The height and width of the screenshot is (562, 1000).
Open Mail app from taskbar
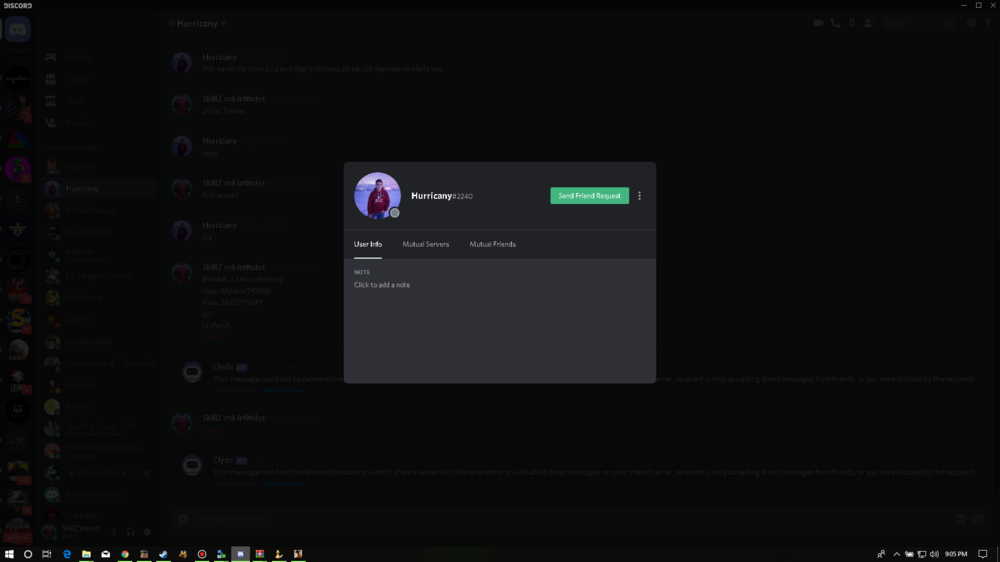click(x=106, y=554)
